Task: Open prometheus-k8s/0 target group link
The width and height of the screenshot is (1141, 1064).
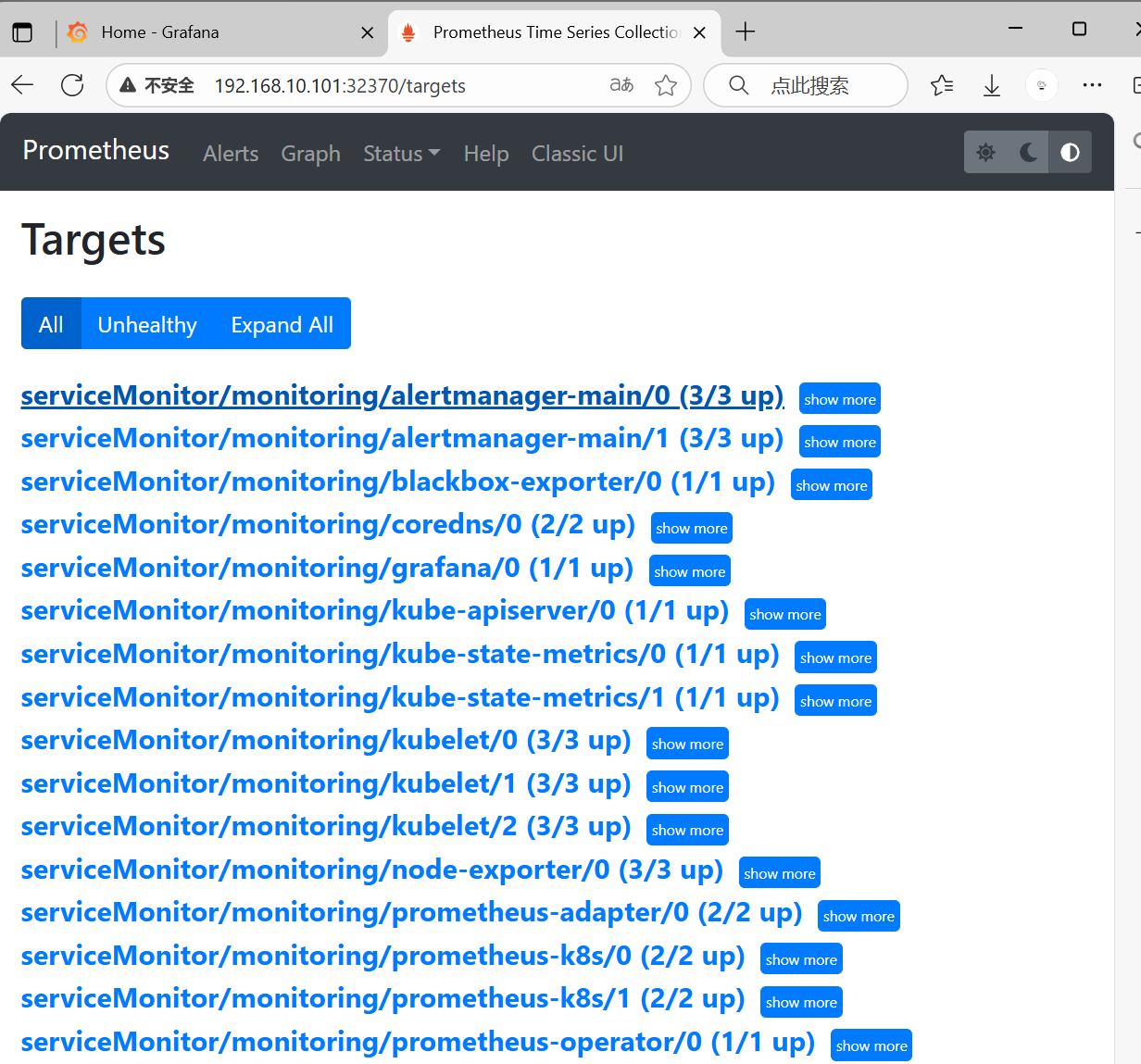Action: coord(383,956)
